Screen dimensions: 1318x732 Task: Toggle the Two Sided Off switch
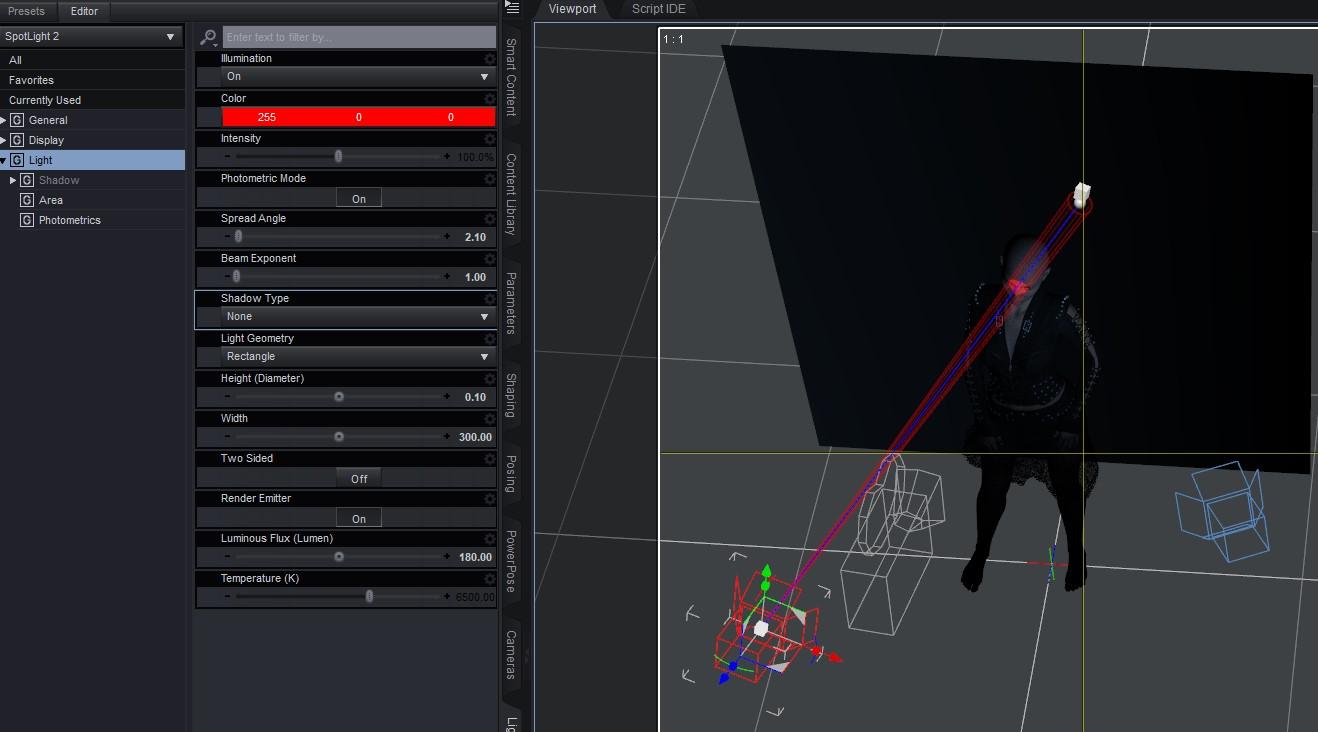click(x=359, y=478)
